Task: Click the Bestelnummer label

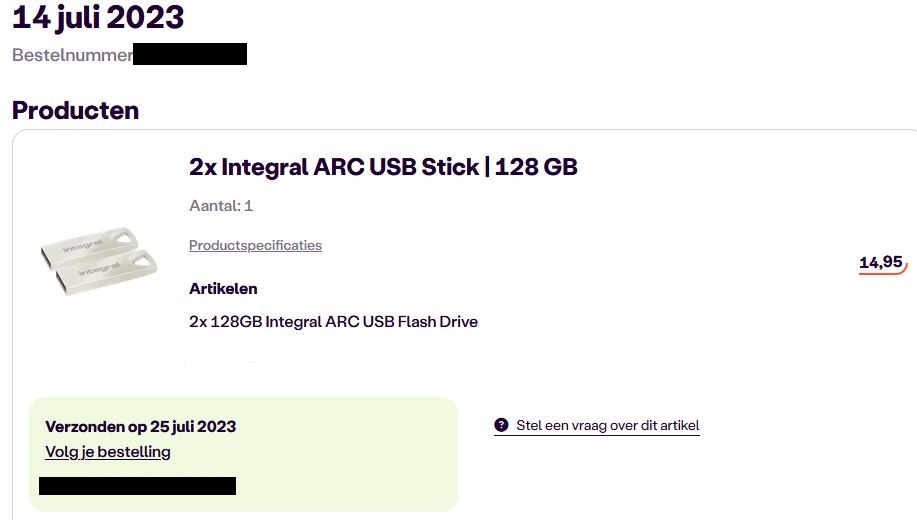Action: pos(72,55)
